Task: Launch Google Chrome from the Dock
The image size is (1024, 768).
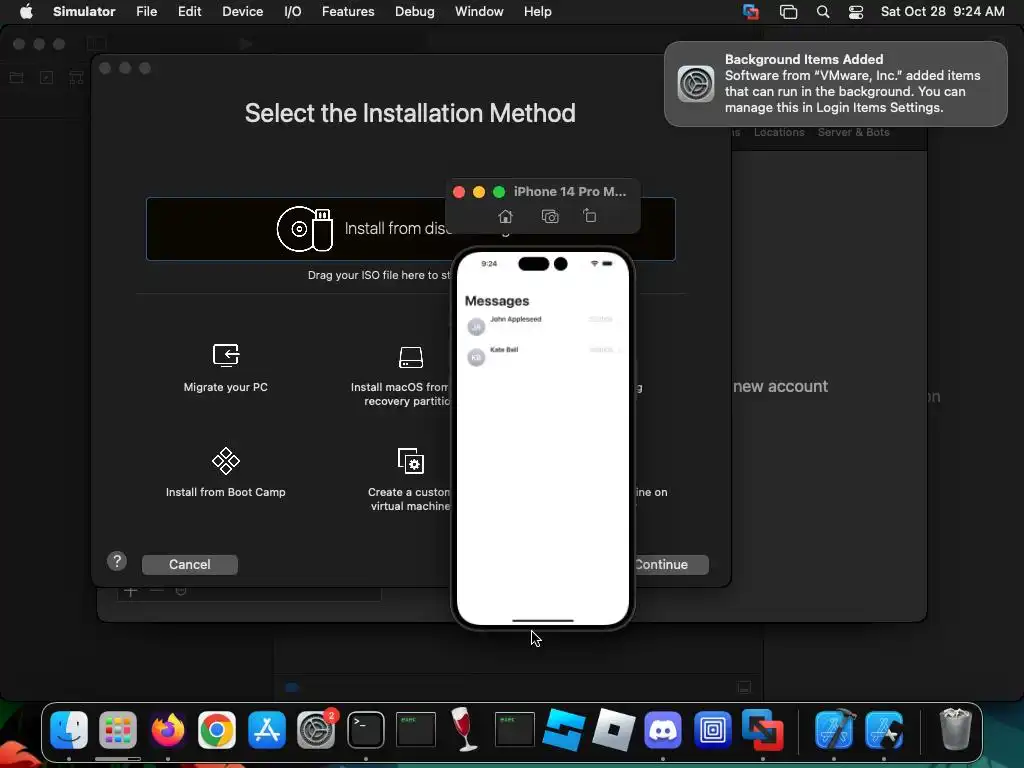Action: coord(217,729)
